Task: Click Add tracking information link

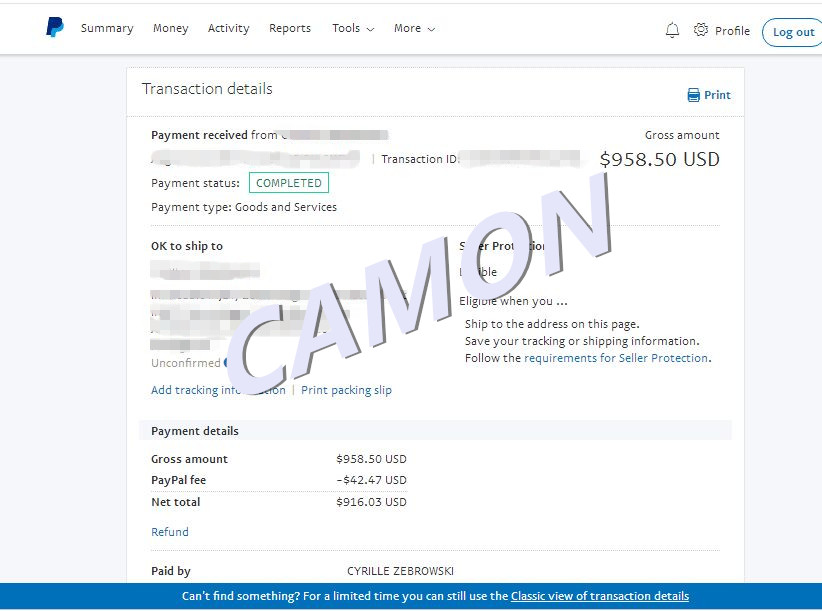Action: 218,390
